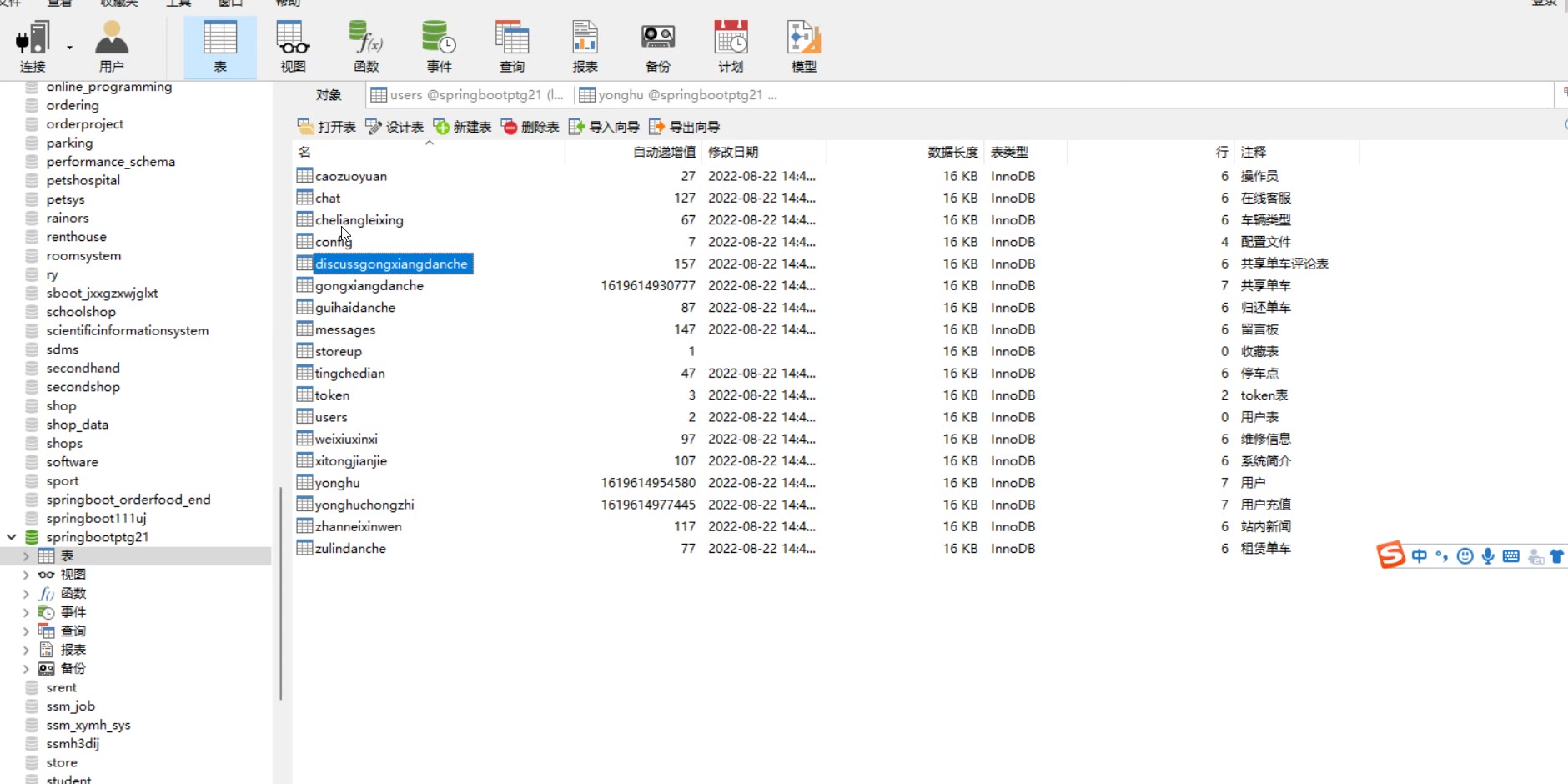The image size is (1568, 784).
Task: Click the 用户 (User) toolbar icon
Action: 111,47
